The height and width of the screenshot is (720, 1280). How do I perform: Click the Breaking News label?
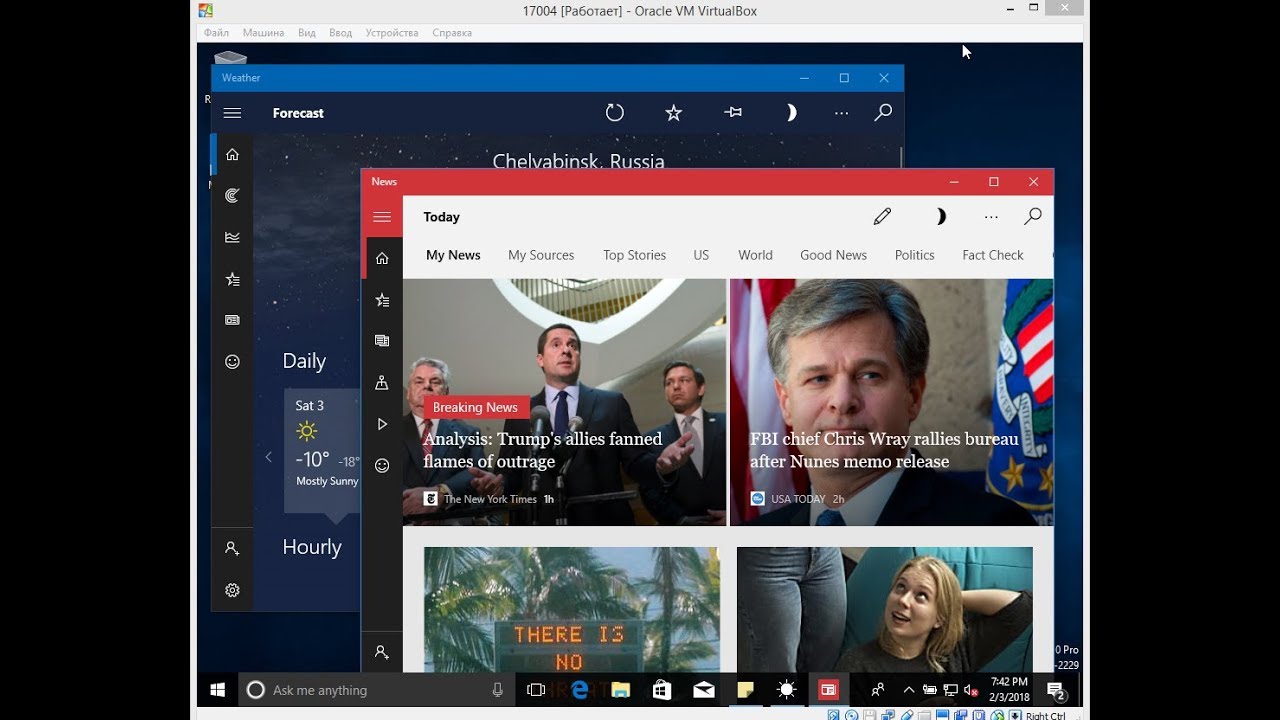click(475, 407)
